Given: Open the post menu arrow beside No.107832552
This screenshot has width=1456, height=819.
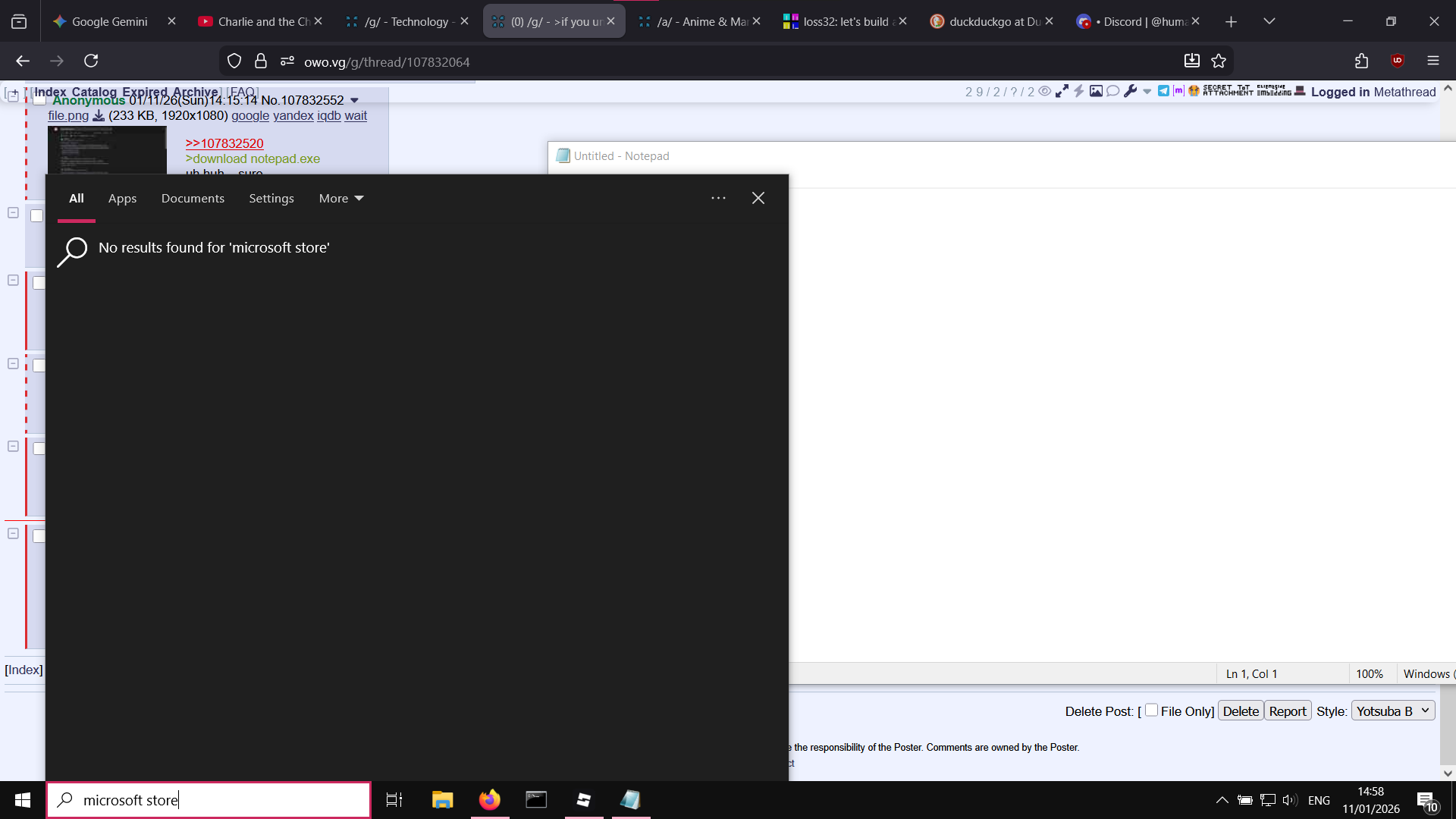Looking at the screenshot, I should pyautogui.click(x=354, y=100).
